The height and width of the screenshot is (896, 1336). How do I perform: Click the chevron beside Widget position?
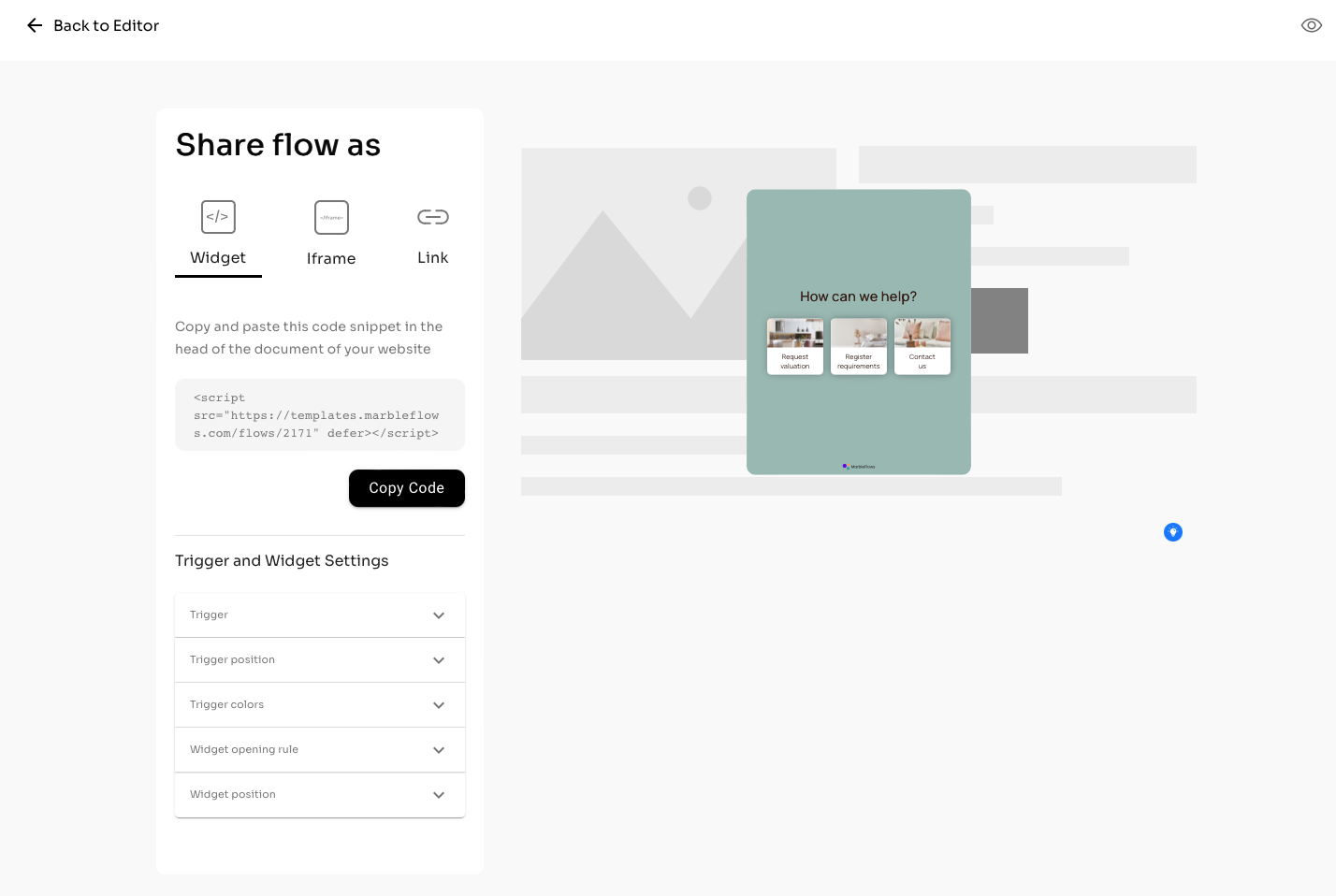pyautogui.click(x=439, y=795)
